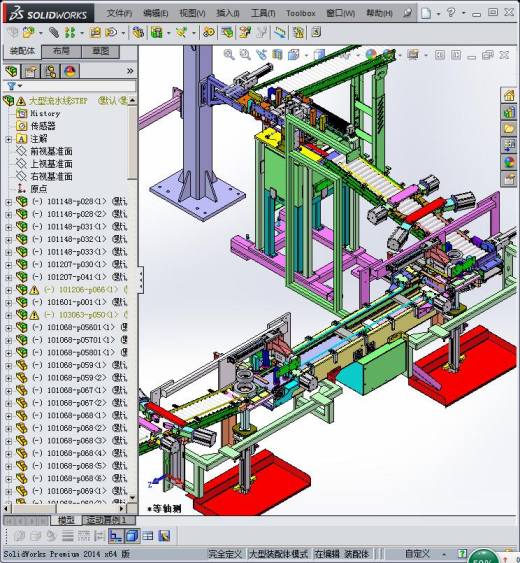
Task: Click the Exploded View icon
Action: [x=245, y=33]
